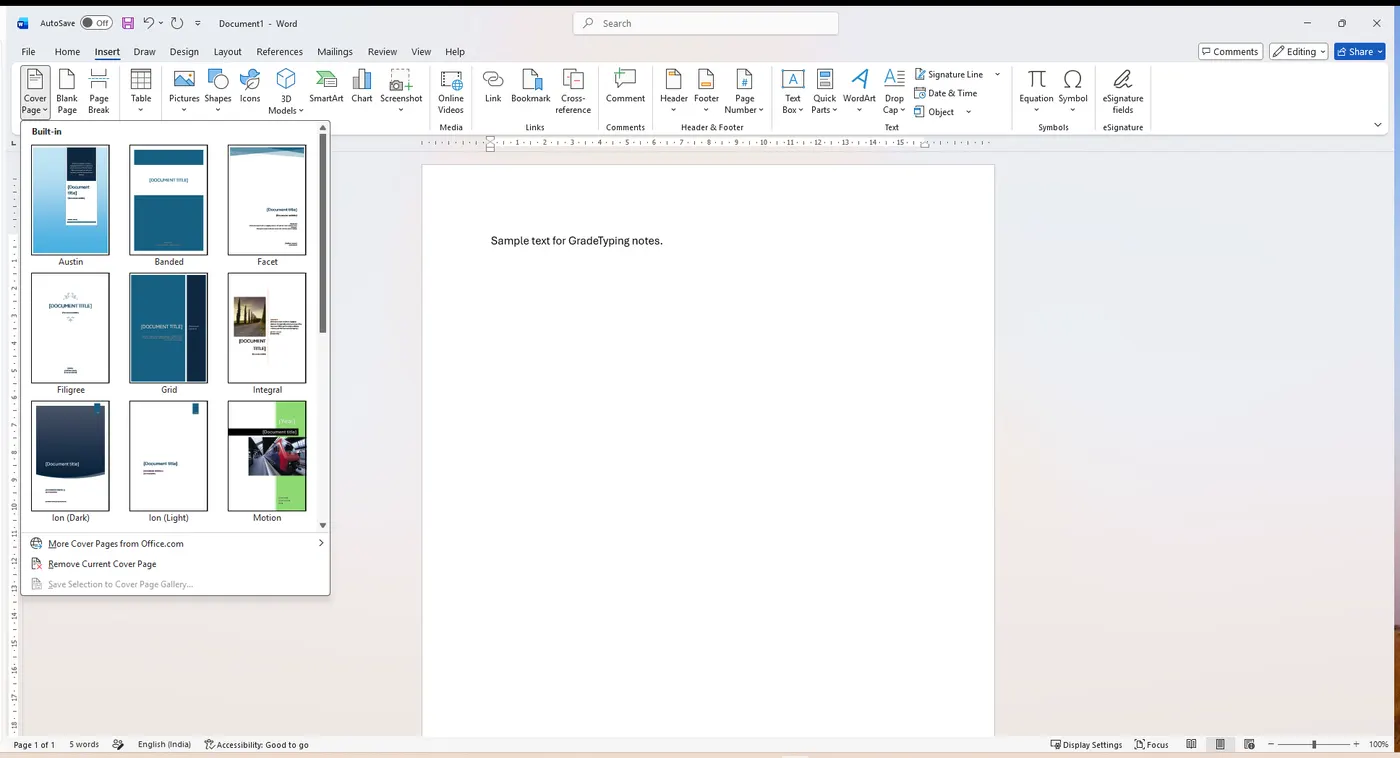Open the Pictures menu
1400x758 pixels.
(184, 92)
